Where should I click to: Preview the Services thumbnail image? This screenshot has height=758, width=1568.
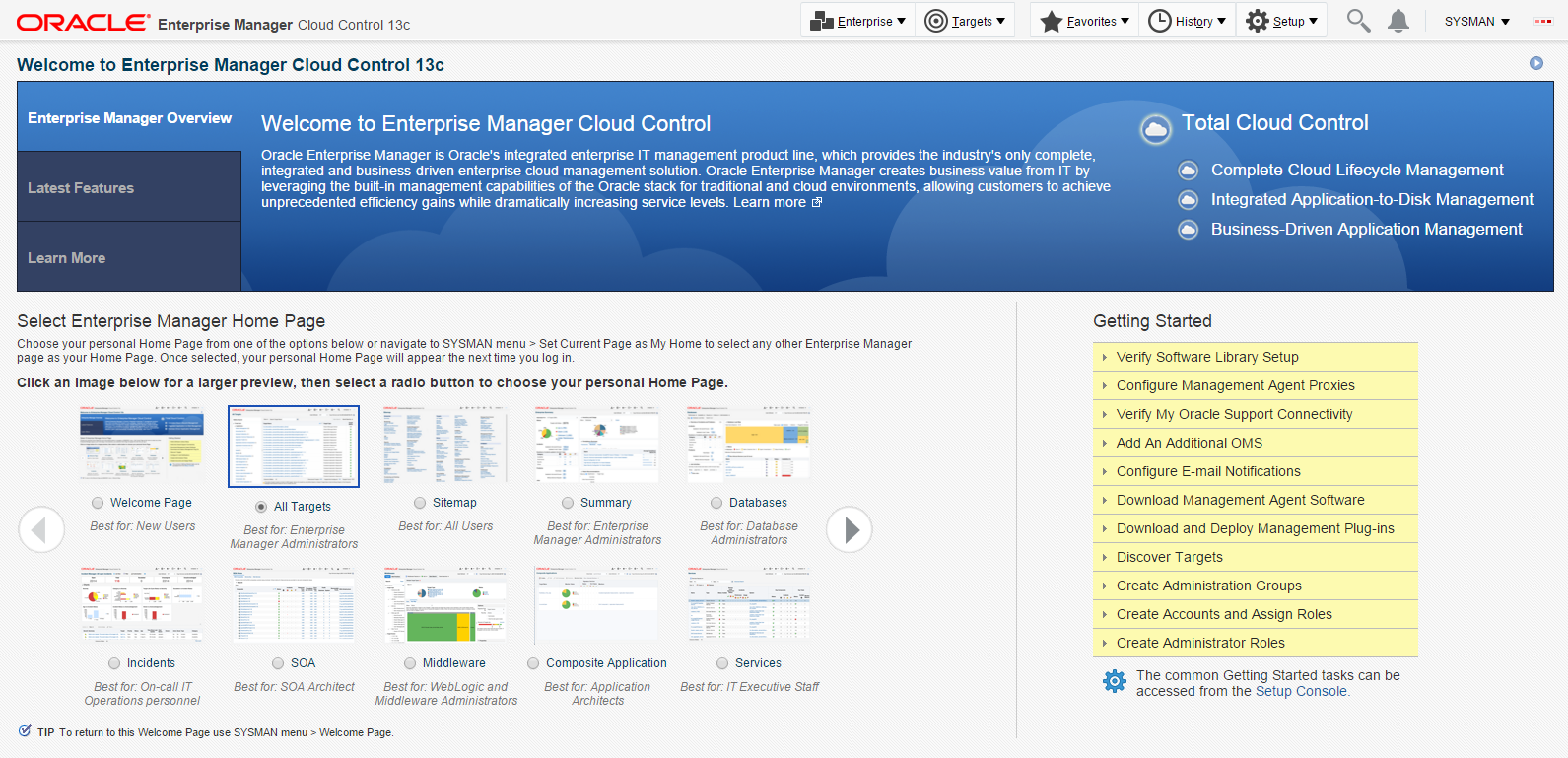[749, 605]
